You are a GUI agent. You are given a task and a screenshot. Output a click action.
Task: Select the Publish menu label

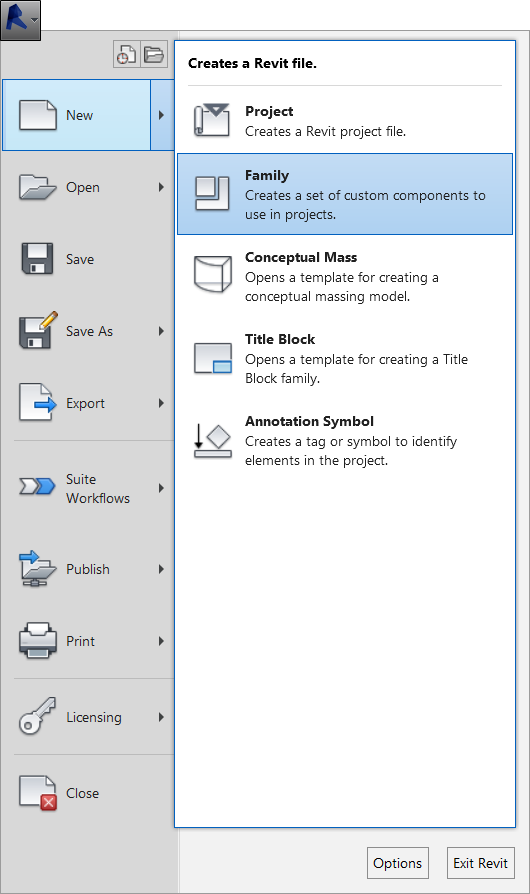tap(88, 569)
